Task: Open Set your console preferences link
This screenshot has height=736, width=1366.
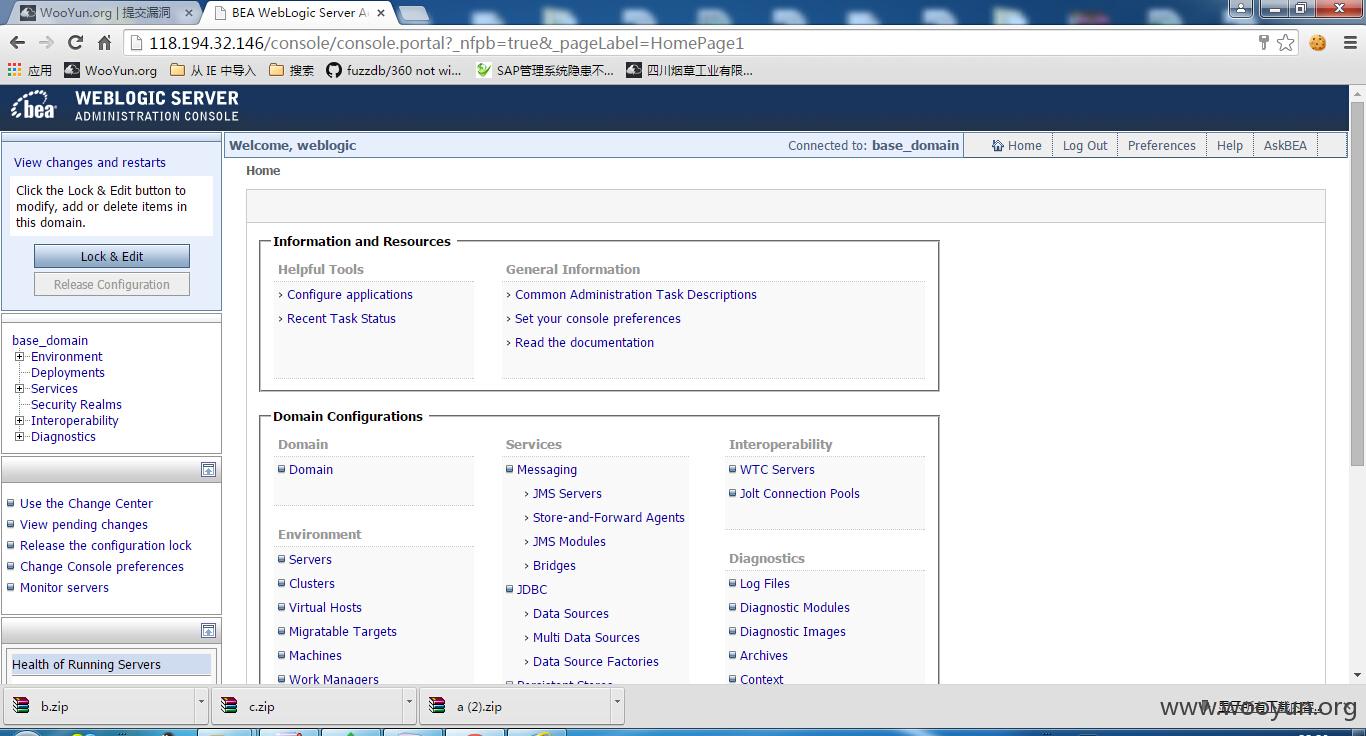Action: pos(597,318)
